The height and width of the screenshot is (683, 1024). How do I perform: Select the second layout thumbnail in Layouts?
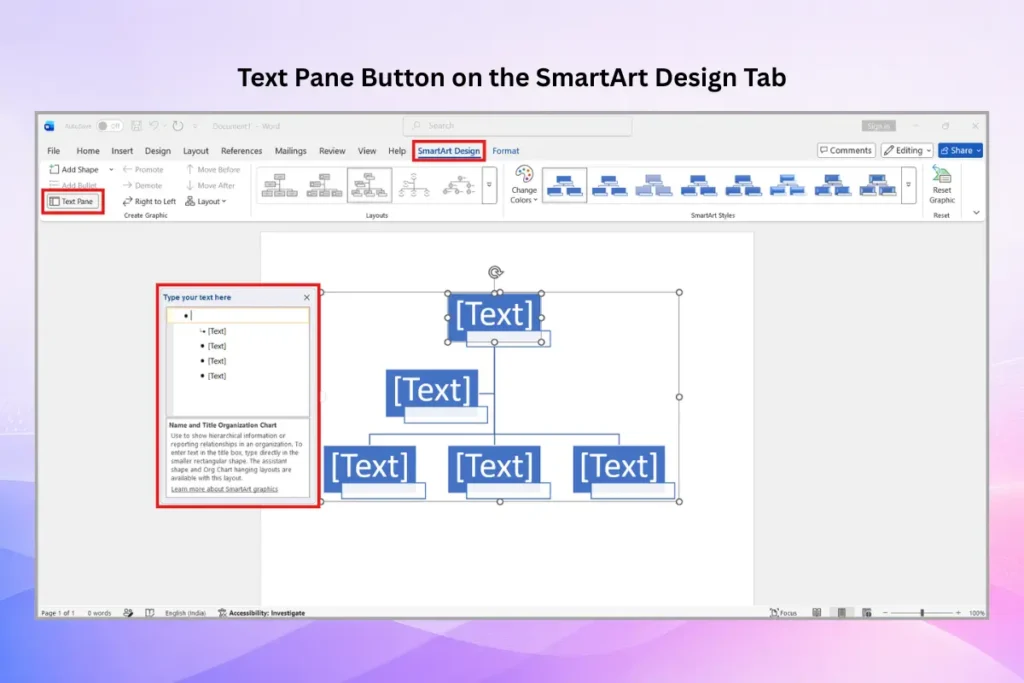[324, 185]
